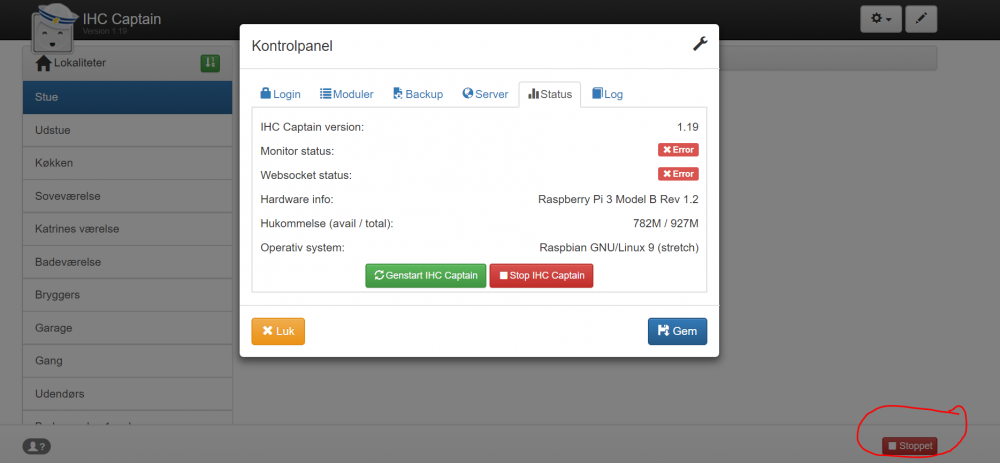Click the house icon next to Lokaliteter
The height and width of the screenshot is (463, 1000).
(x=43, y=63)
